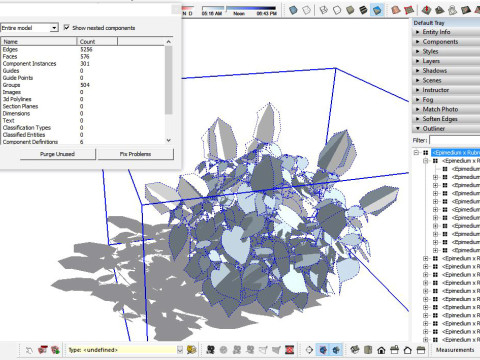The image size is (480, 360).
Task: Expand the Instructor tray panel
Action: (x=447, y=90)
